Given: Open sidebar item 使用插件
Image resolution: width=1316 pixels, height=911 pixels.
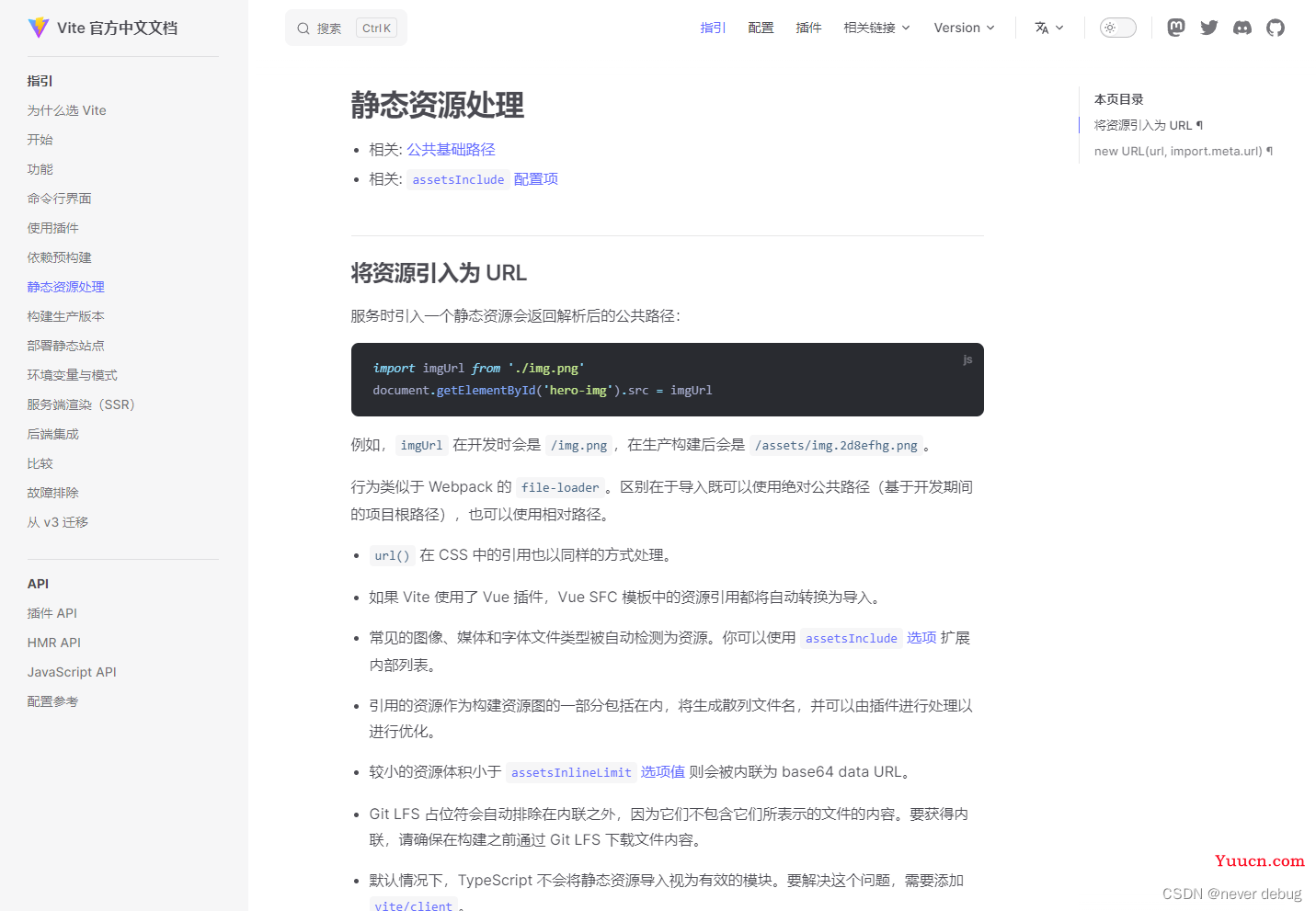Looking at the screenshot, I should (53, 228).
